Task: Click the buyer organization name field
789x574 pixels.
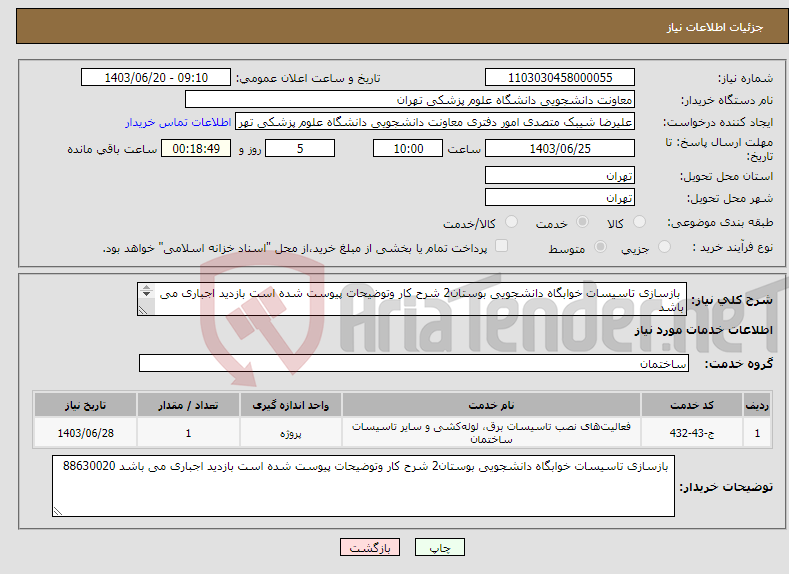Action: tap(410, 100)
